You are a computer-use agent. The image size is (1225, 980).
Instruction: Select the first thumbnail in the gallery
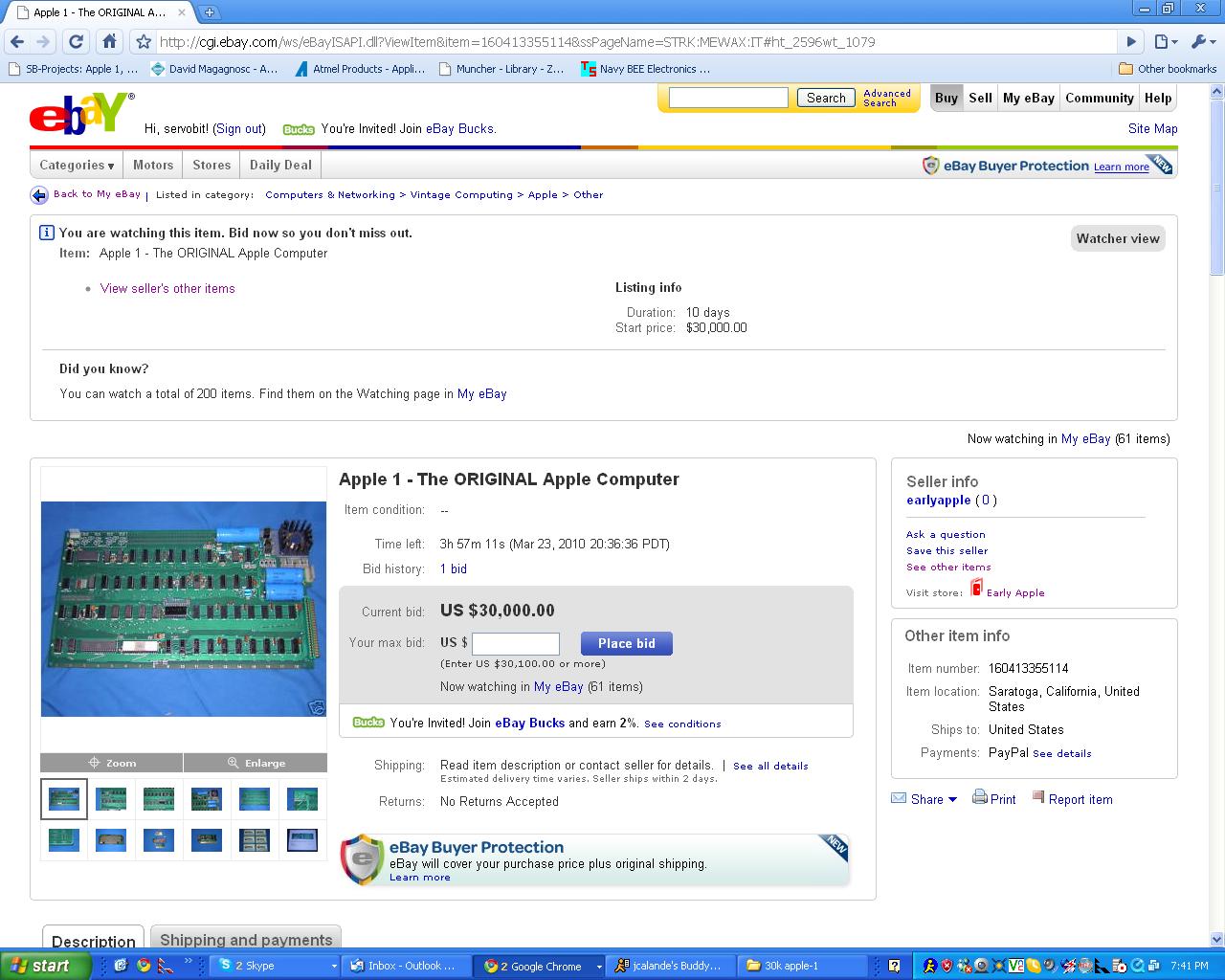coord(64,799)
